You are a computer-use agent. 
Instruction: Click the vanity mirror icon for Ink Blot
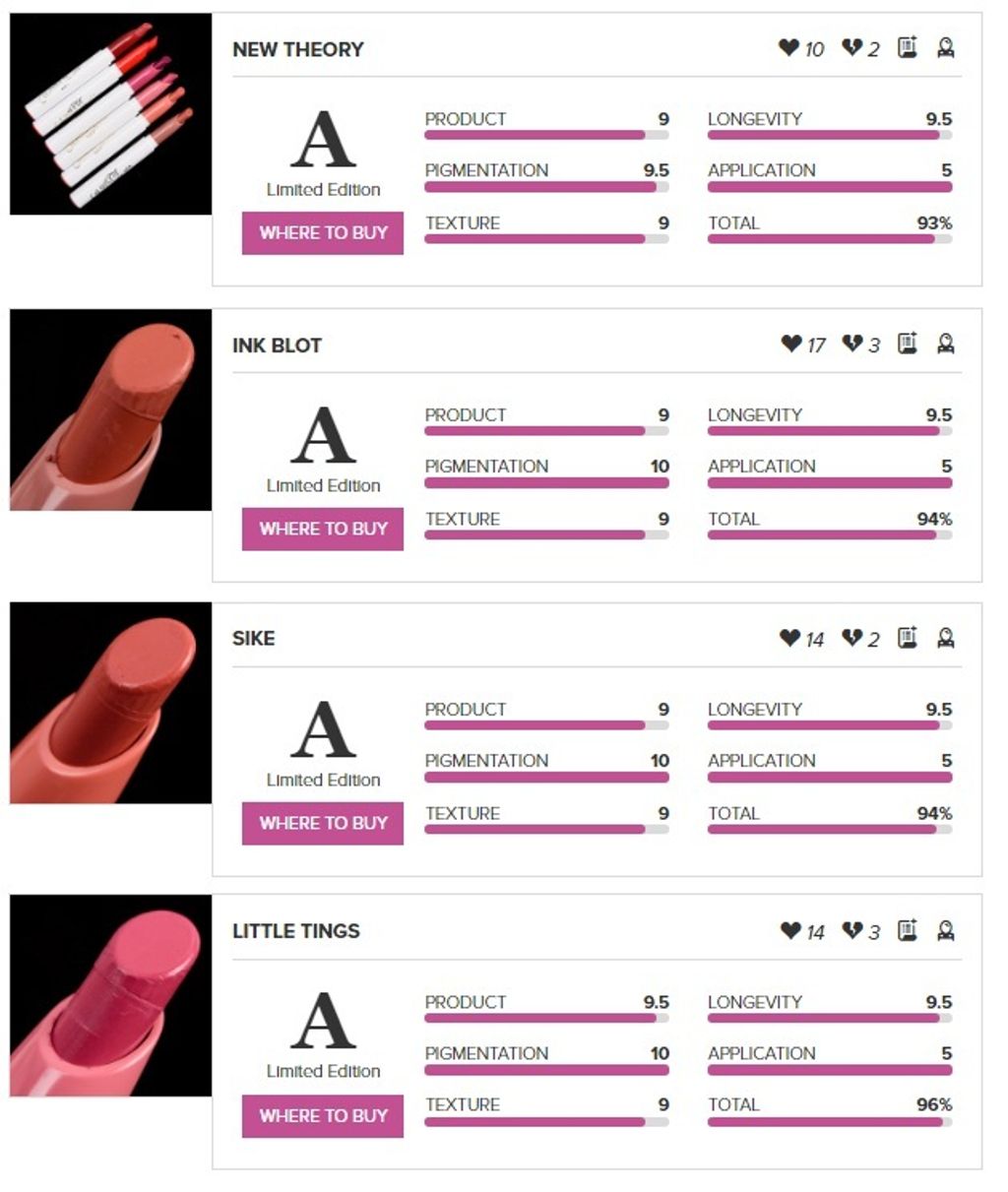click(946, 344)
